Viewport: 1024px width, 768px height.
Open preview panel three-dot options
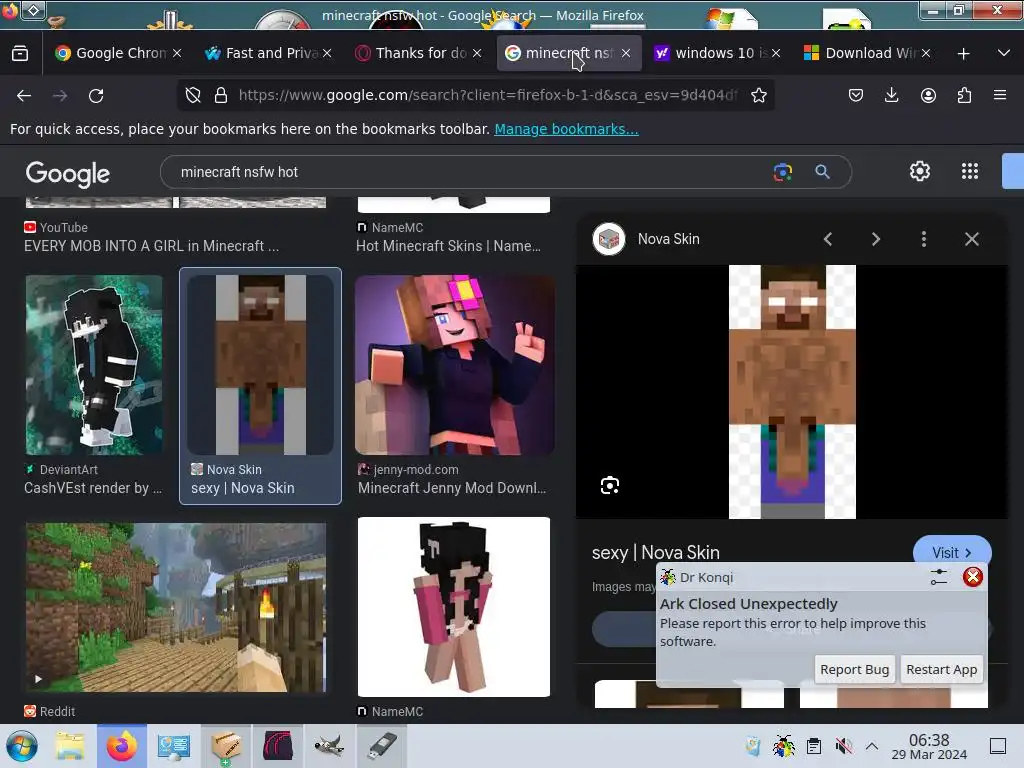pos(923,239)
